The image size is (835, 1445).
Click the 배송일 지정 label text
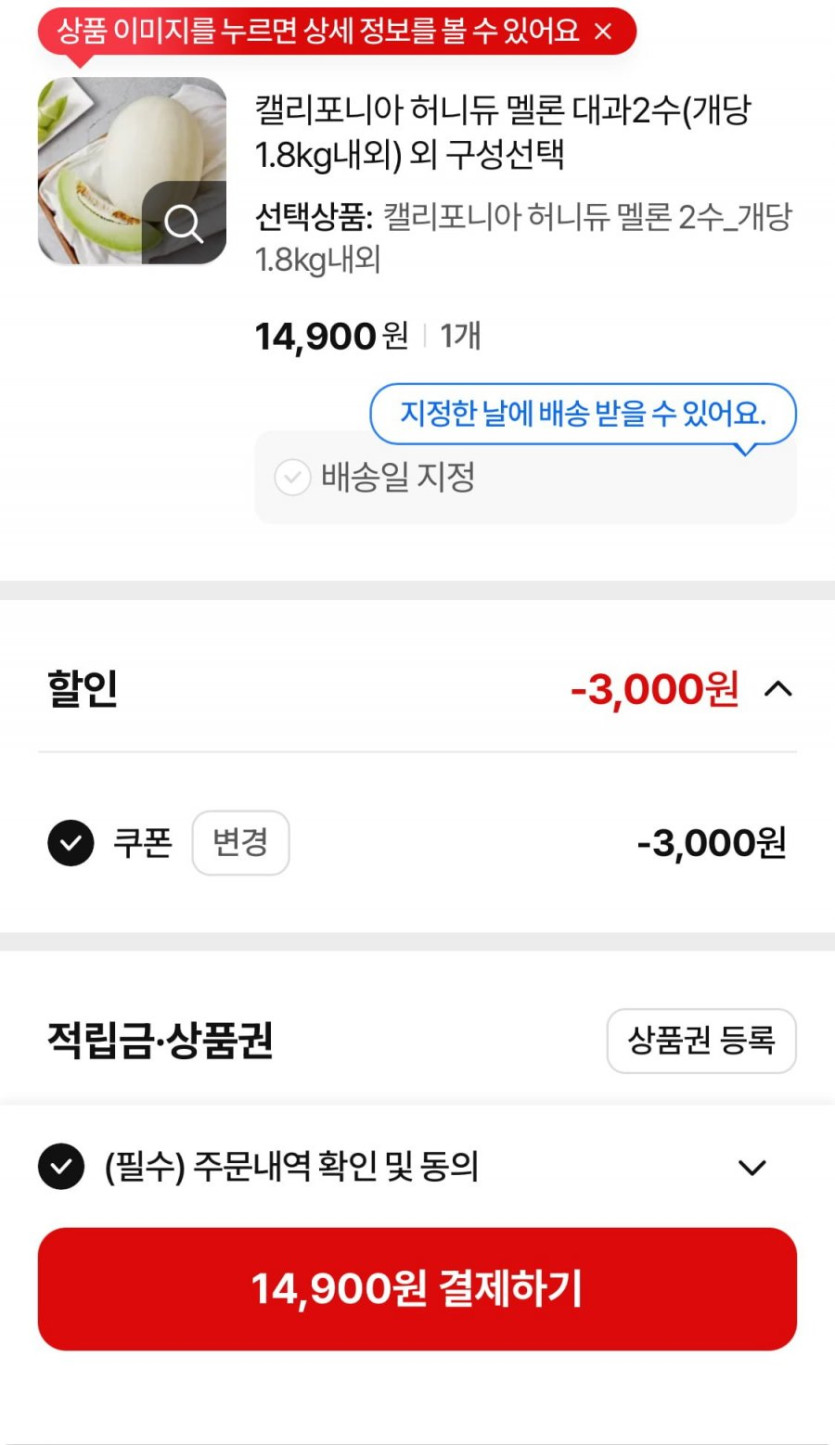point(398,478)
